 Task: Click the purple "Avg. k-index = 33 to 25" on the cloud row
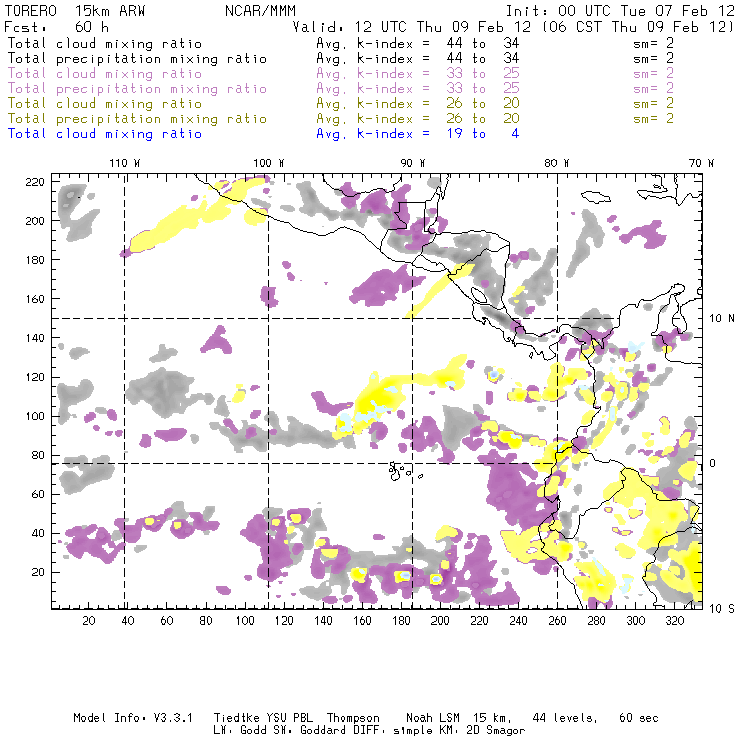(x=418, y=74)
